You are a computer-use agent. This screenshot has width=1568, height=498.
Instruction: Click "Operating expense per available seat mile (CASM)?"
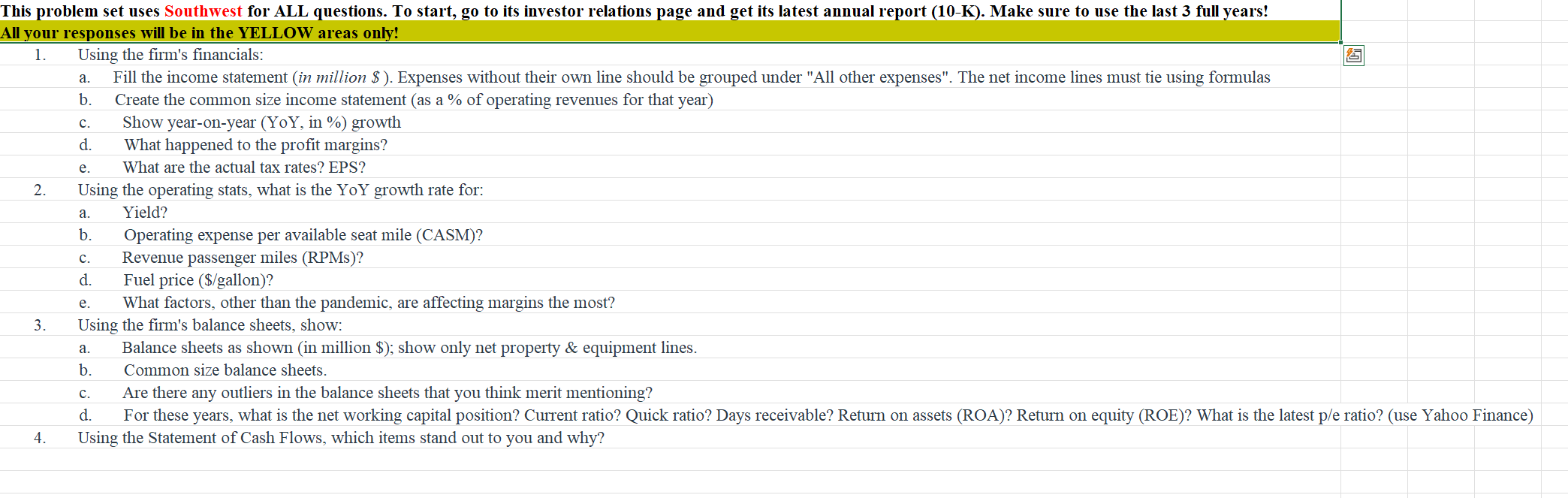point(303,235)
